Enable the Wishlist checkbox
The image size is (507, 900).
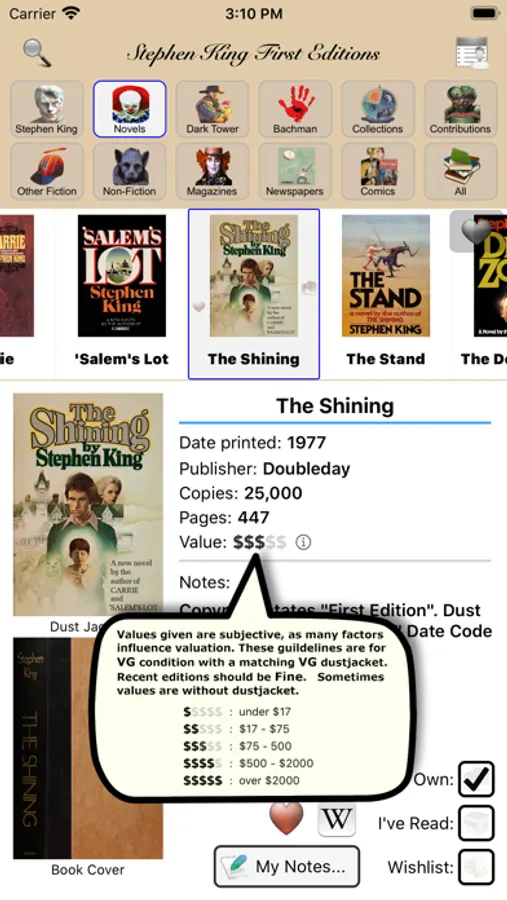click(476, 867)
